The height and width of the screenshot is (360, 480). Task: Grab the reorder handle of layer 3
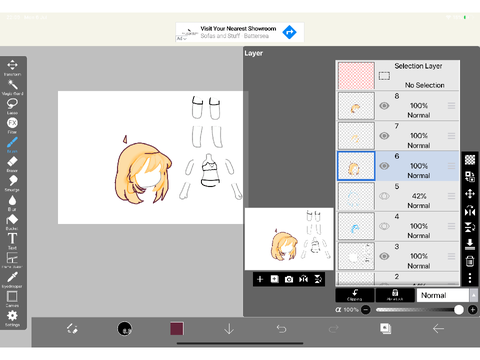451,256
